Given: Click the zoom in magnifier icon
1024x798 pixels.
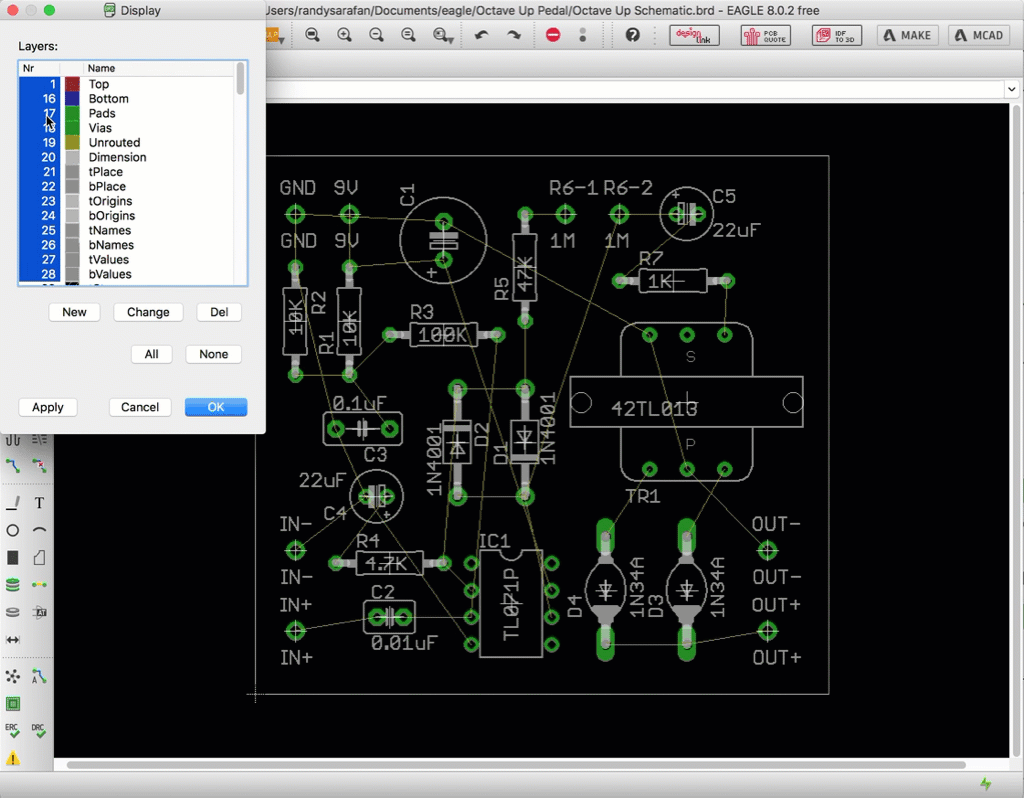Looking at the screenshot, I should pyautogui.click(x=344, y=35).
